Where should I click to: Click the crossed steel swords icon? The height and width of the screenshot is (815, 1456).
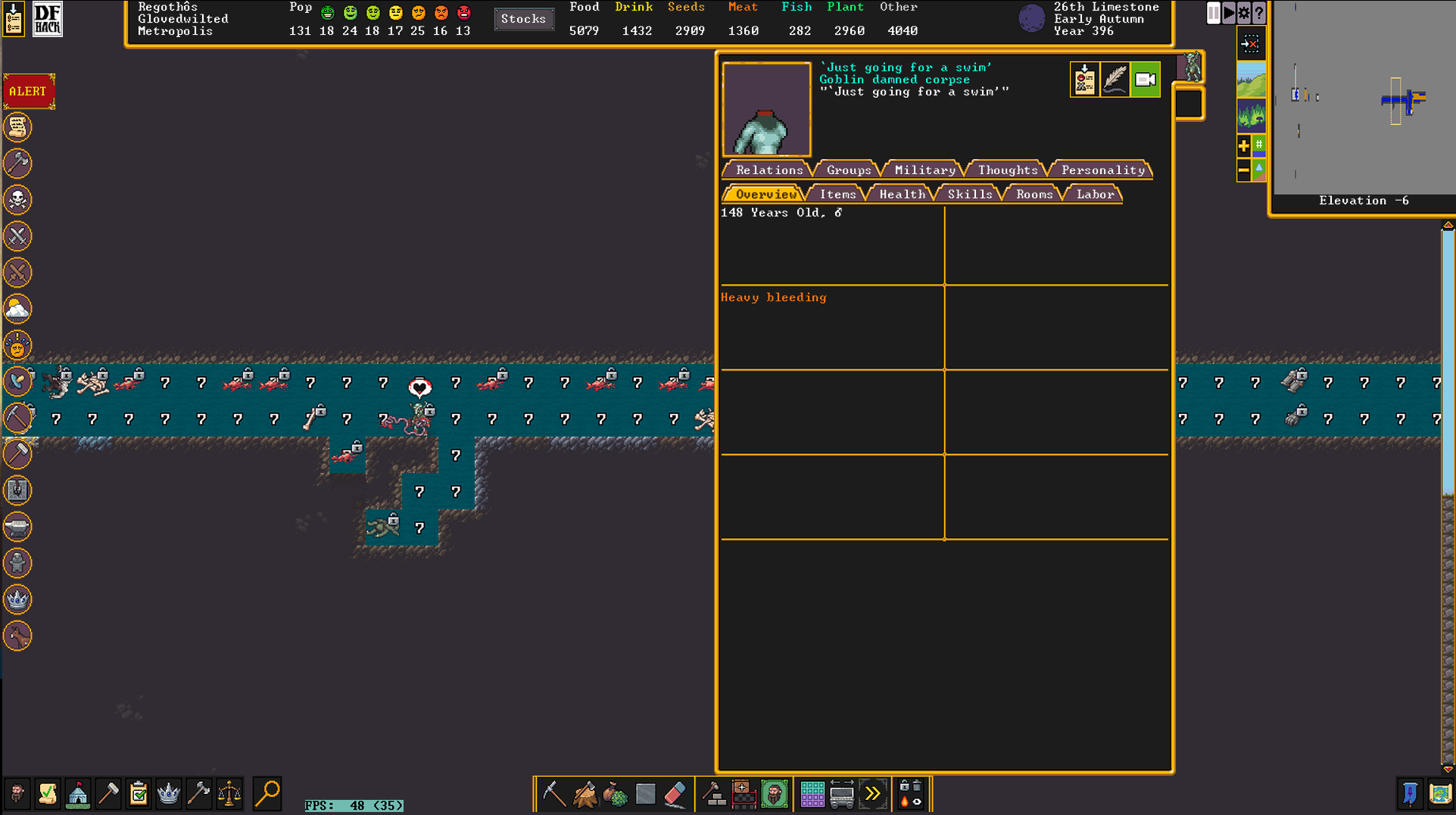click(x=17, y=236)
